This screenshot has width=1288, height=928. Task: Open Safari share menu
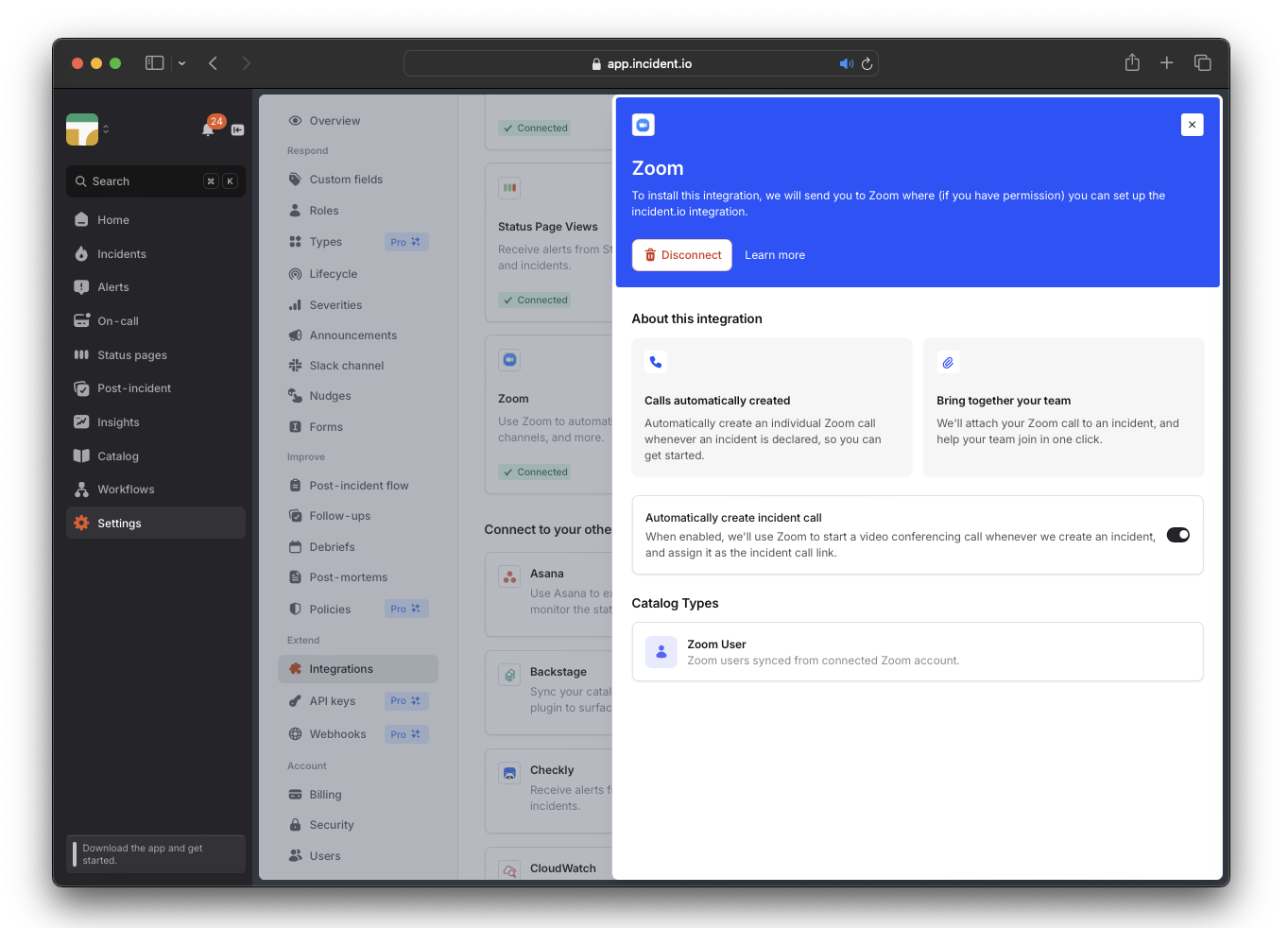pyautogui.click(x=1132, y=62)
